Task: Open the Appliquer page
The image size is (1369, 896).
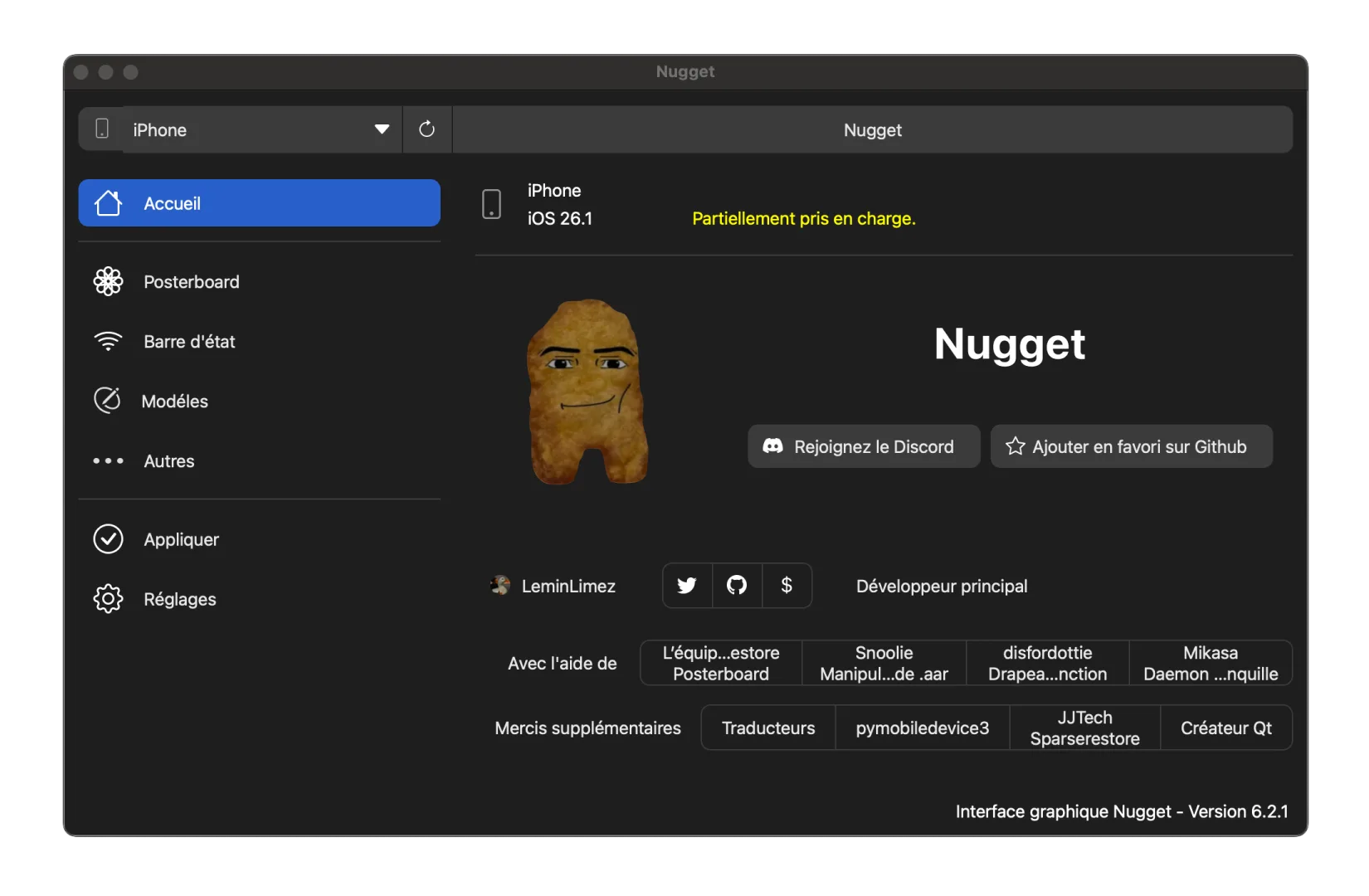Action: pyautogui.click(x=259, y=539)
